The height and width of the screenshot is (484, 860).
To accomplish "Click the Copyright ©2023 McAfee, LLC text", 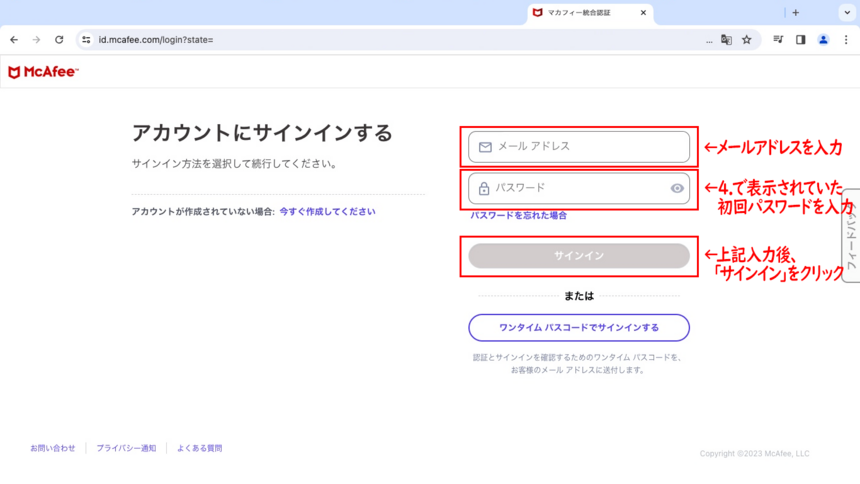I will (x=754, y=453).
